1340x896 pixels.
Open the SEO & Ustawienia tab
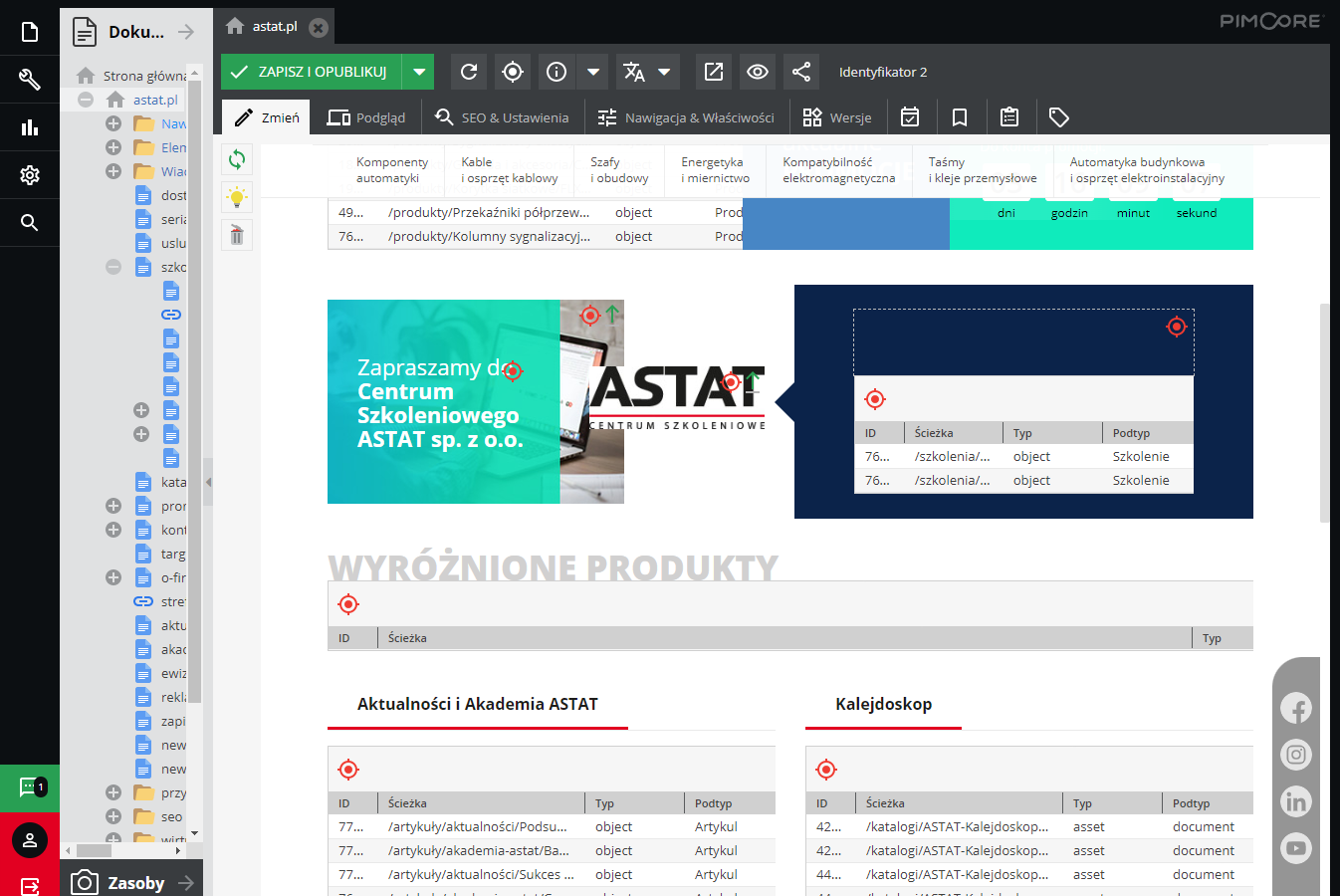[x=502, y=117]
